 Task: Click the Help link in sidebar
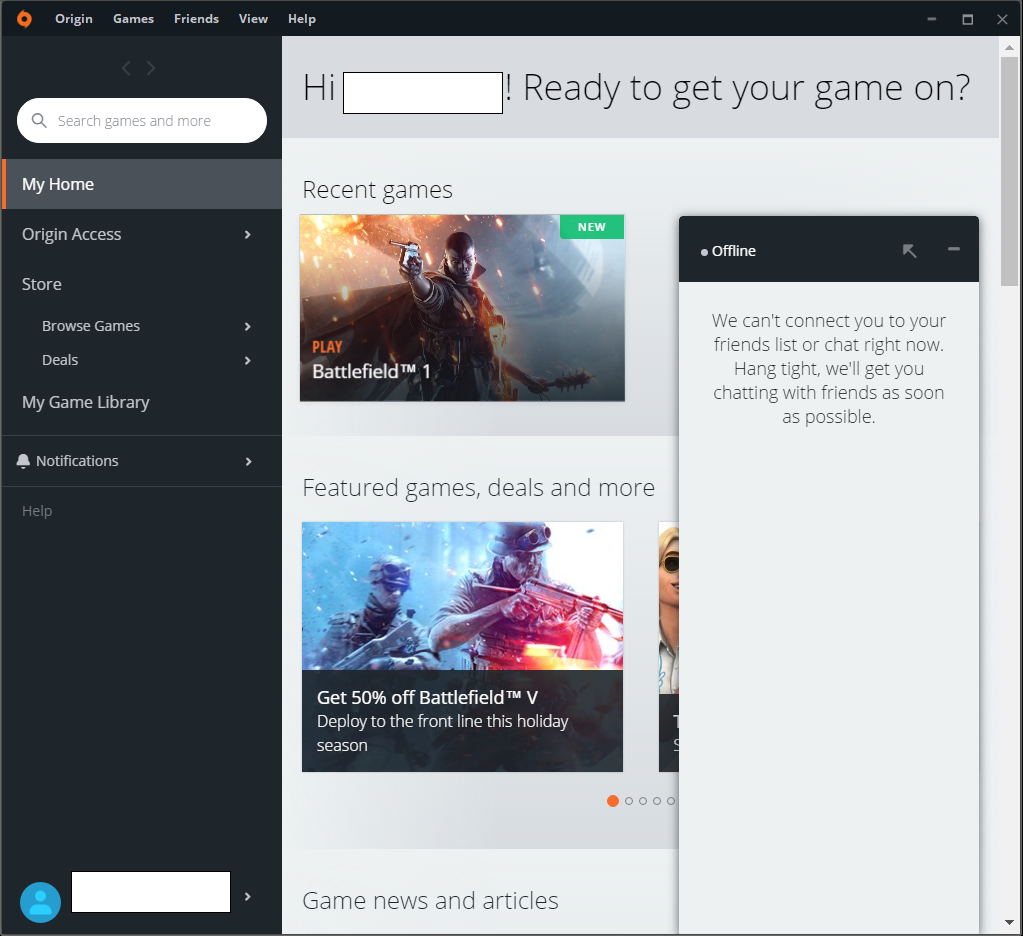[x=37, y=511]
